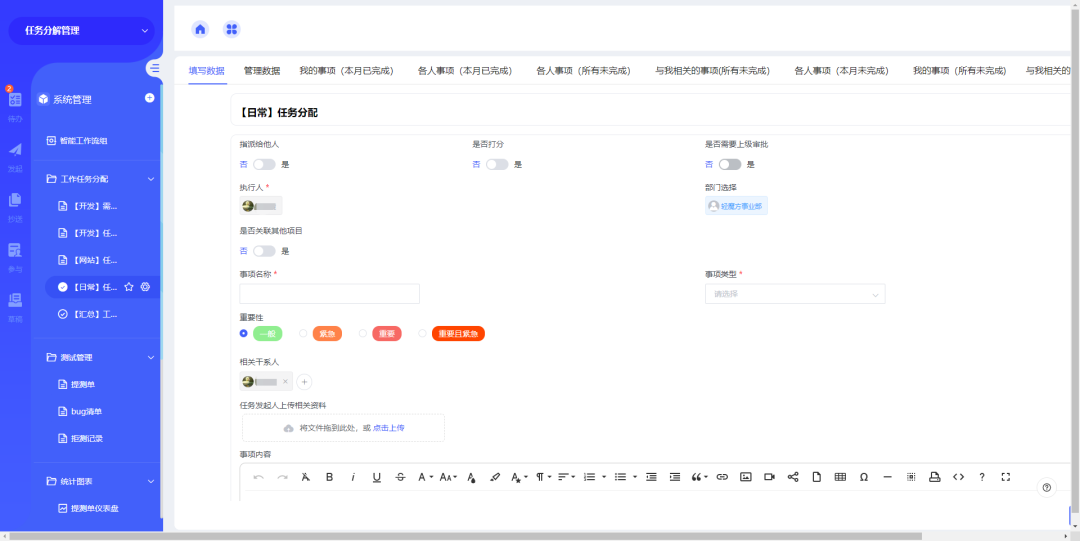This screenshot has width=1080, height=541.
Task: Toggle the 是否关联其他项目 switch
Action: pos(264,252)
